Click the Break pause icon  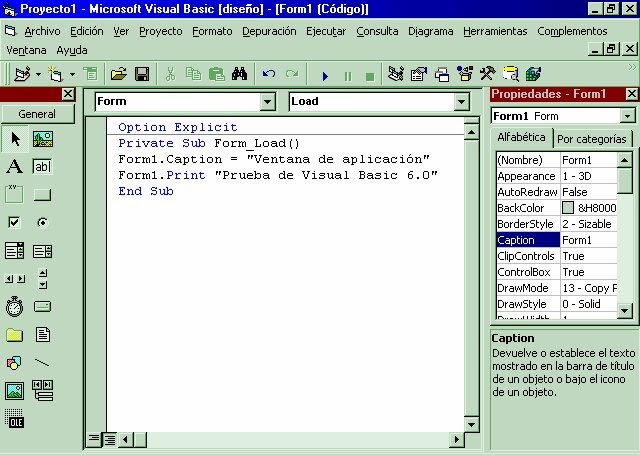coord(348,76)
